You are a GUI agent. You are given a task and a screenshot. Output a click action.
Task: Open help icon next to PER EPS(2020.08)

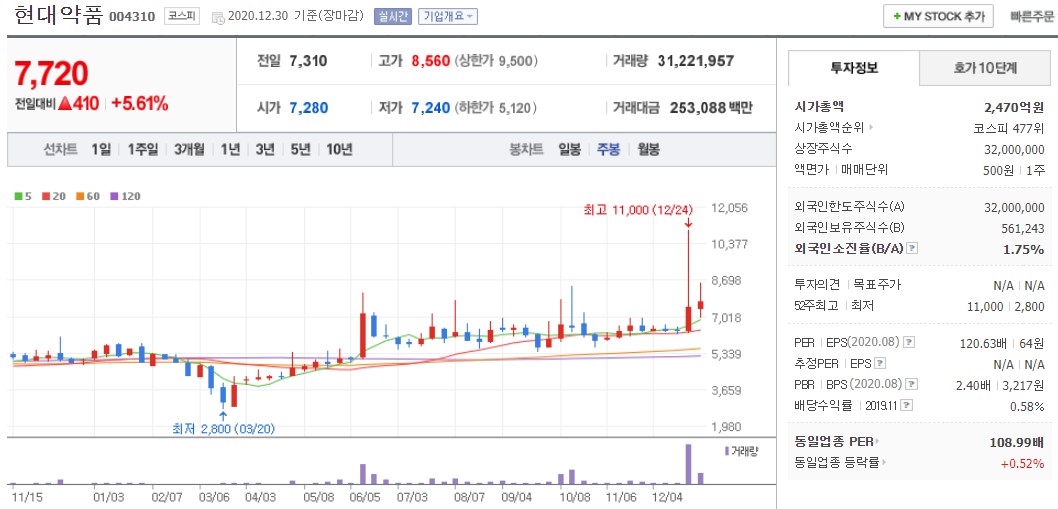point(908,342)
